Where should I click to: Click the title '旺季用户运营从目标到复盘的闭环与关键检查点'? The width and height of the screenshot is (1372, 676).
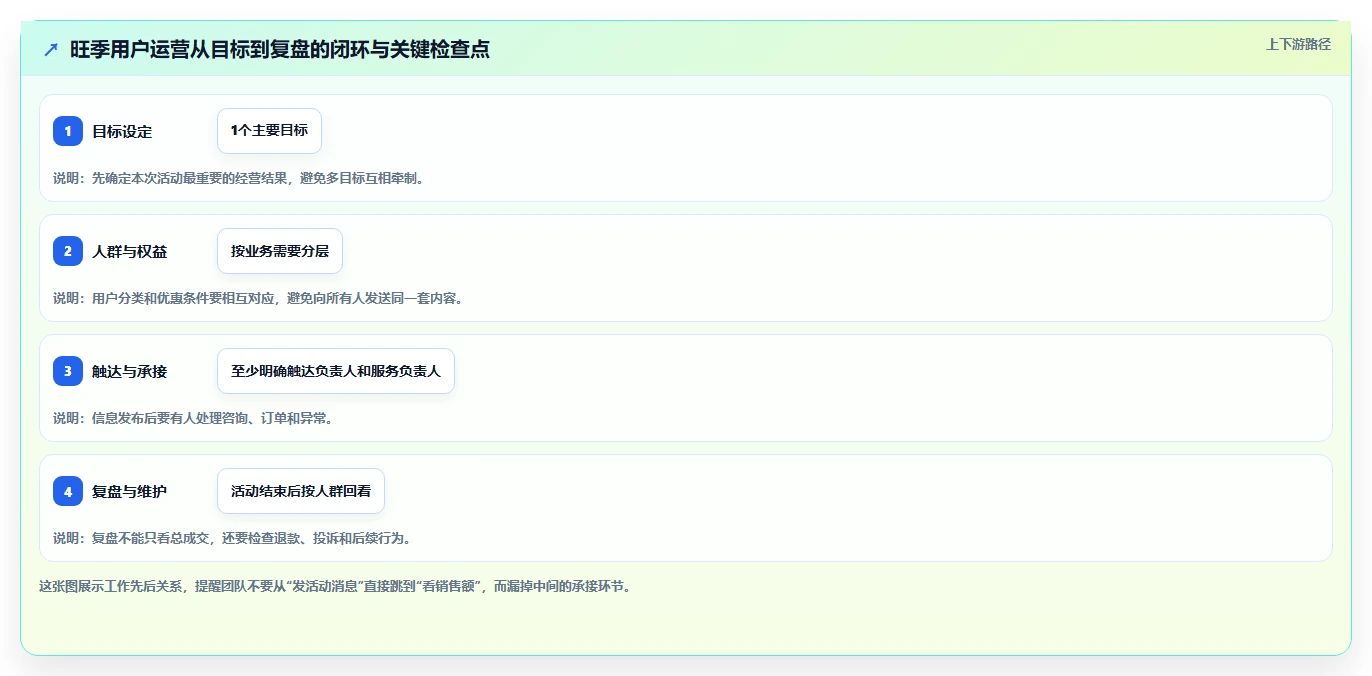click(x=280, y=49)
